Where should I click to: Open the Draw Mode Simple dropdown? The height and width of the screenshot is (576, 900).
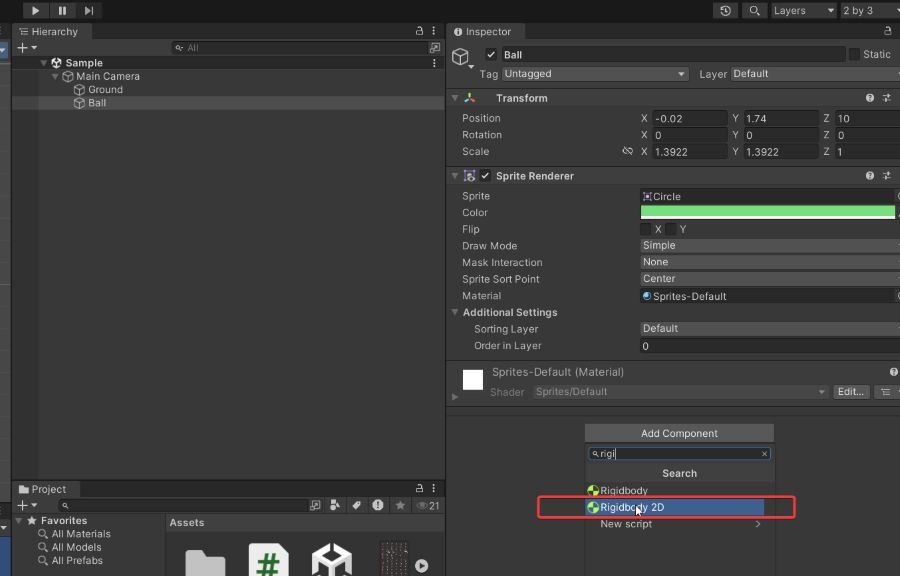770,246
